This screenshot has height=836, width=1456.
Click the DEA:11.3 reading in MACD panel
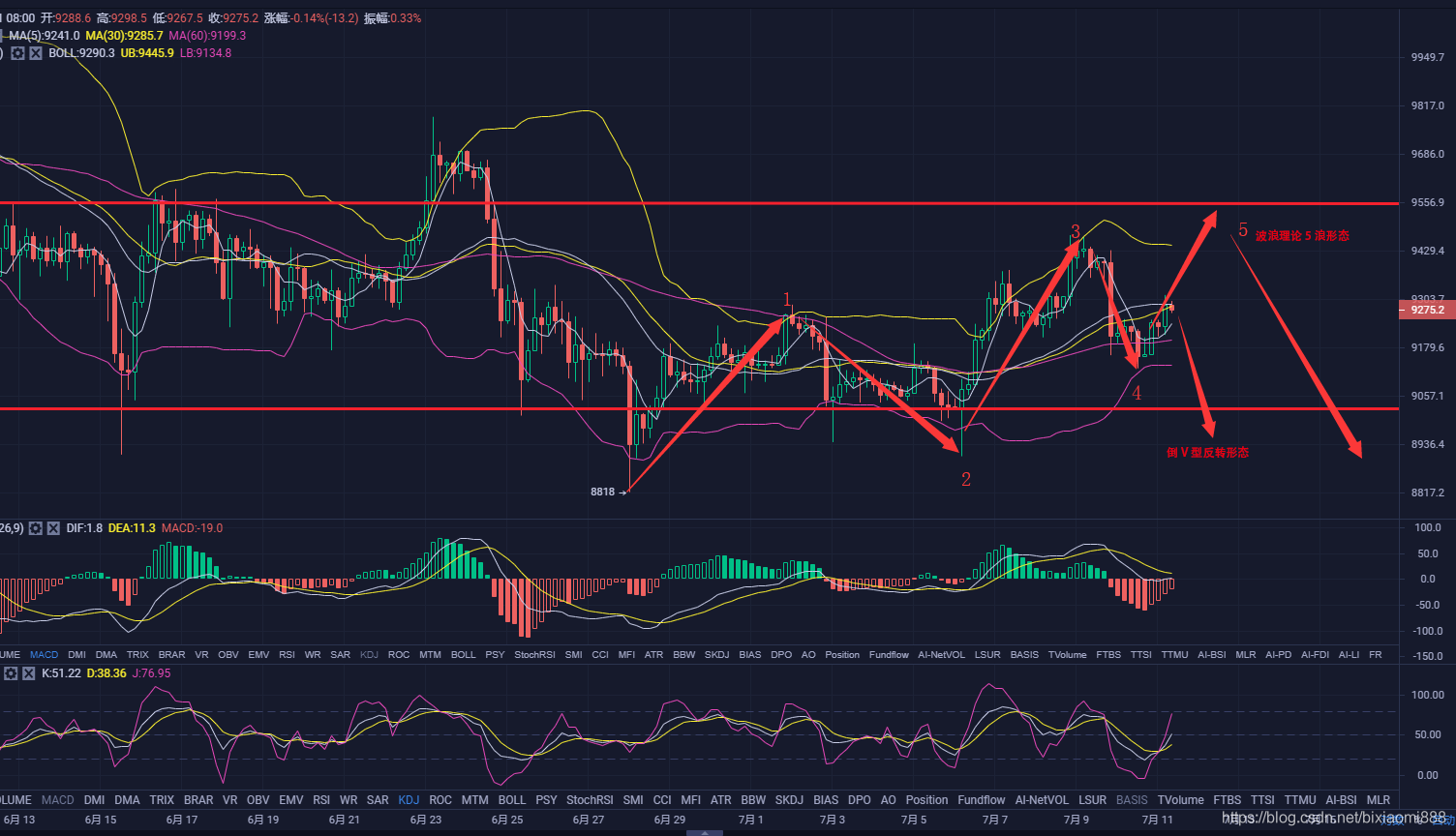click(132, 528)
